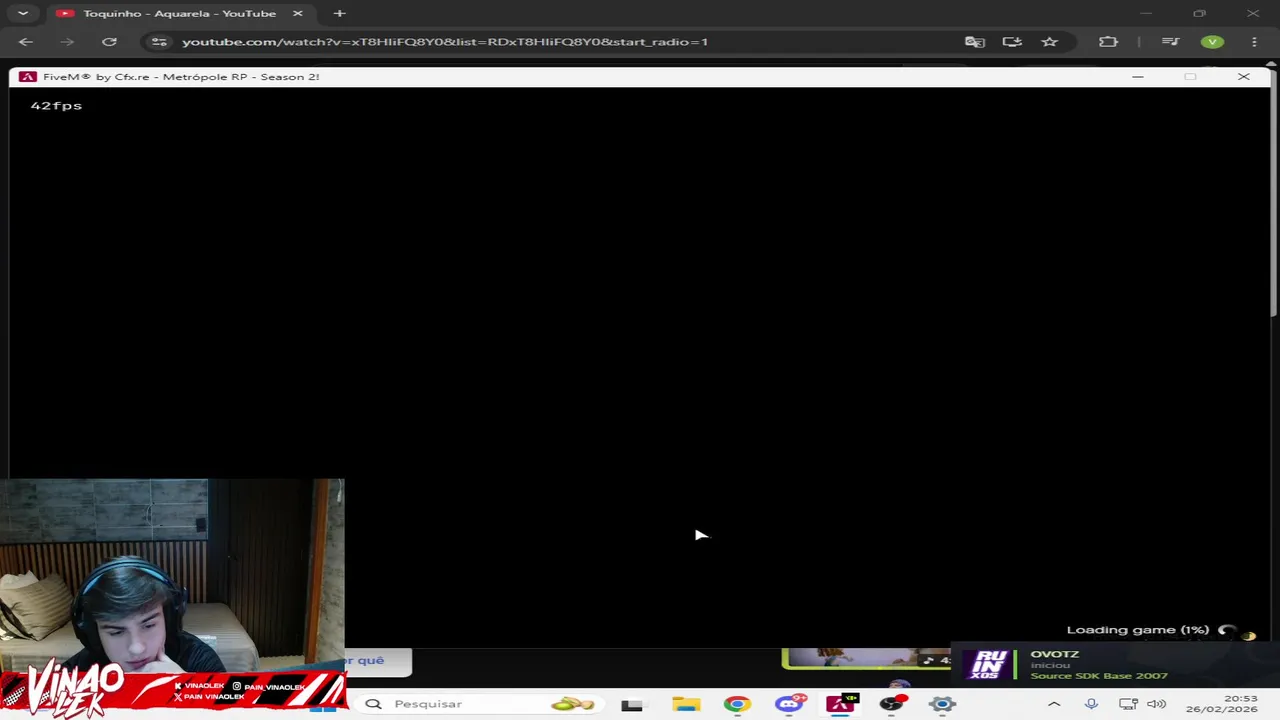Select the Toquinho - Aquarela YouTube tab
This screenshot has width=1280, height=720.
pos(180,13)
